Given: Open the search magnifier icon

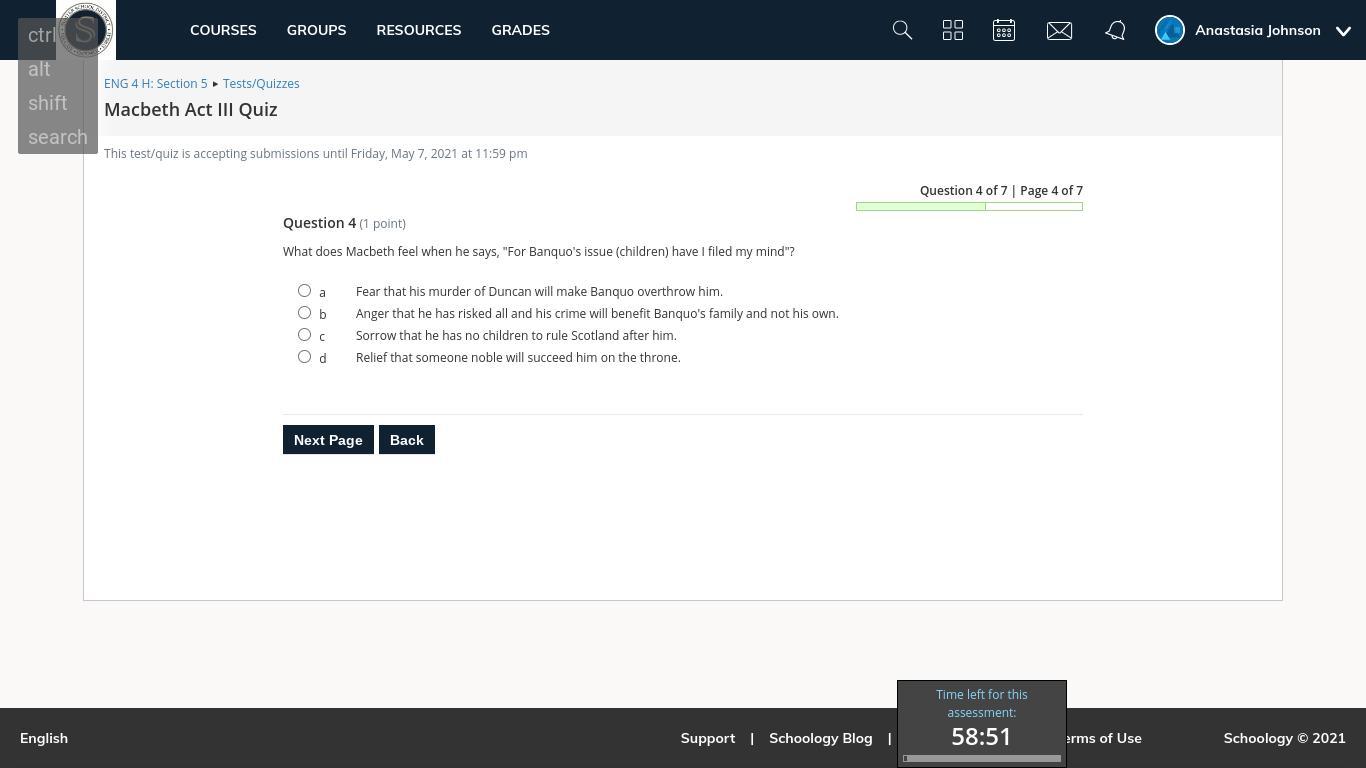Looking at the screenshot, I should point(902,30).
